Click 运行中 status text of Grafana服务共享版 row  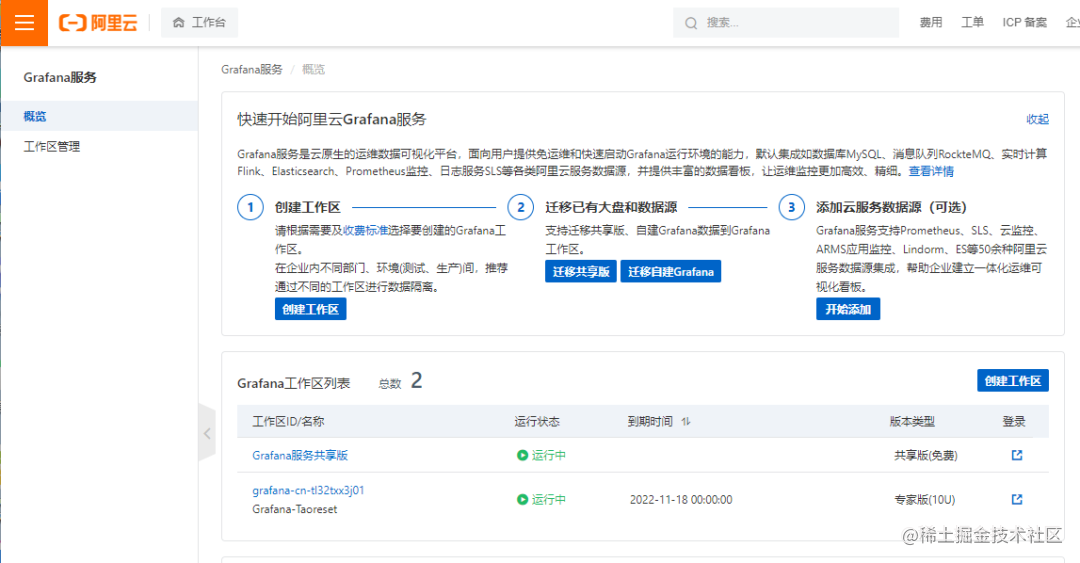(x=549, y=455)
